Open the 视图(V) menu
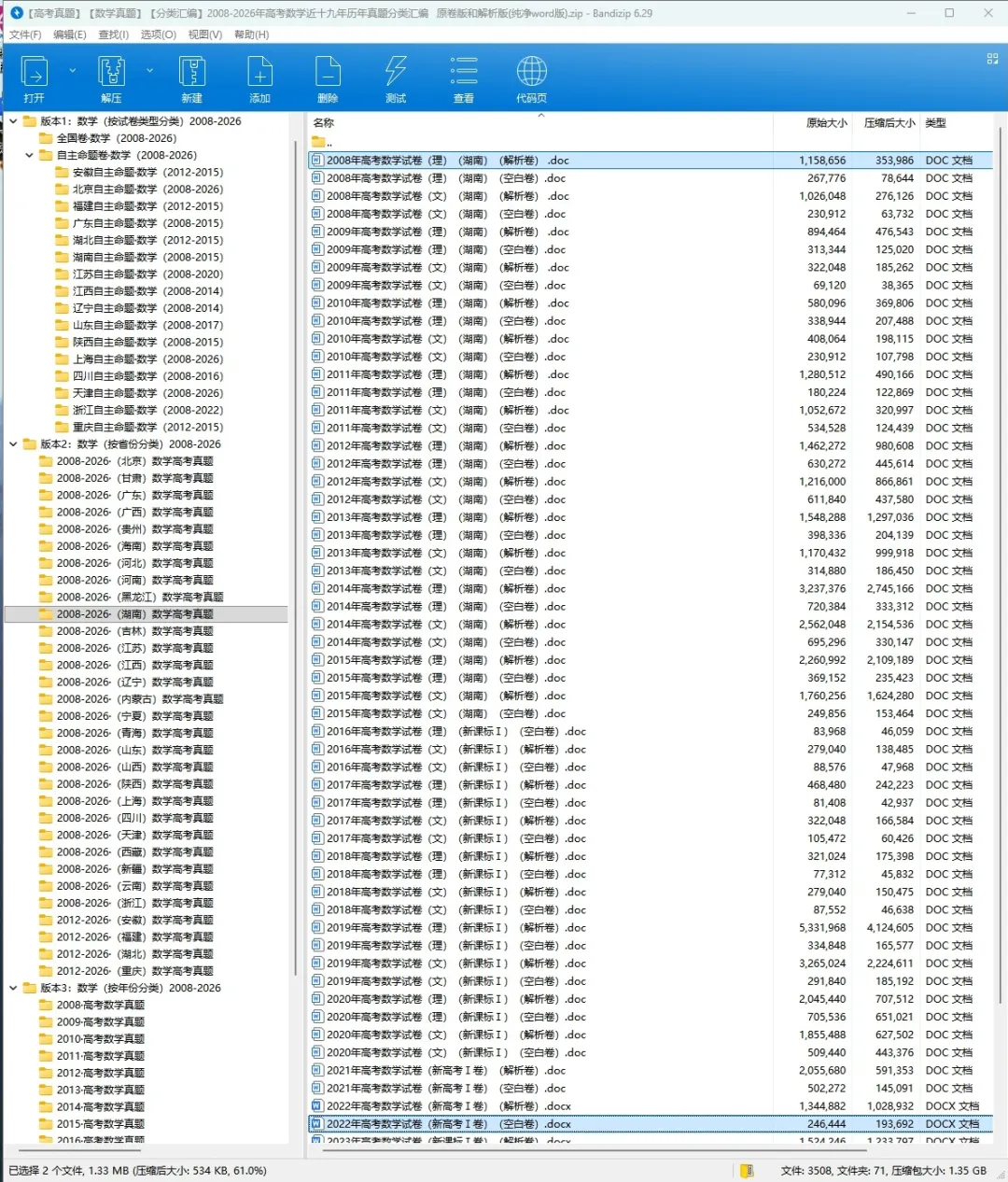 click(x=204, y=35)
